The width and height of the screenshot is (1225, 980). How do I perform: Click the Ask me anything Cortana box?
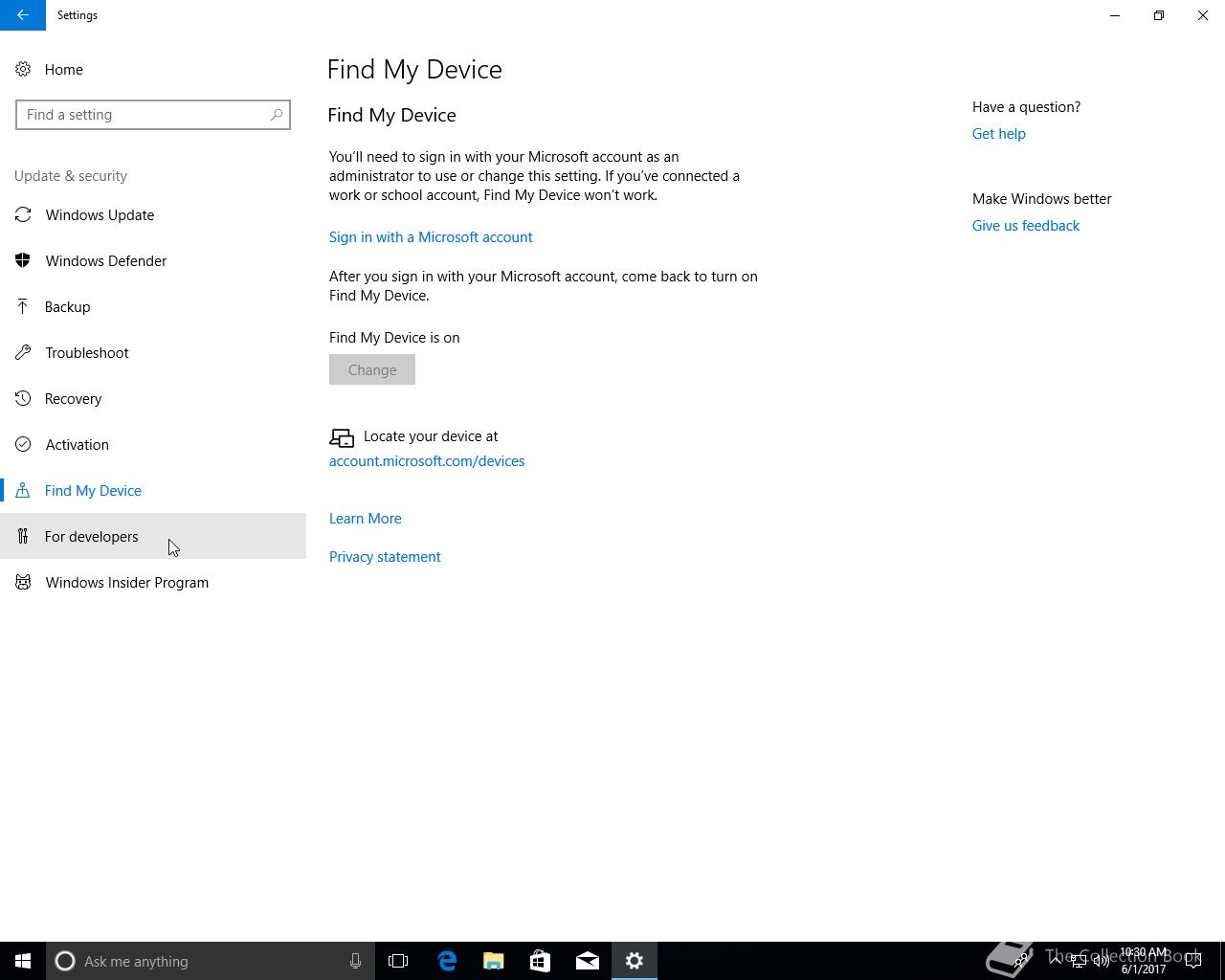(211, 961)
